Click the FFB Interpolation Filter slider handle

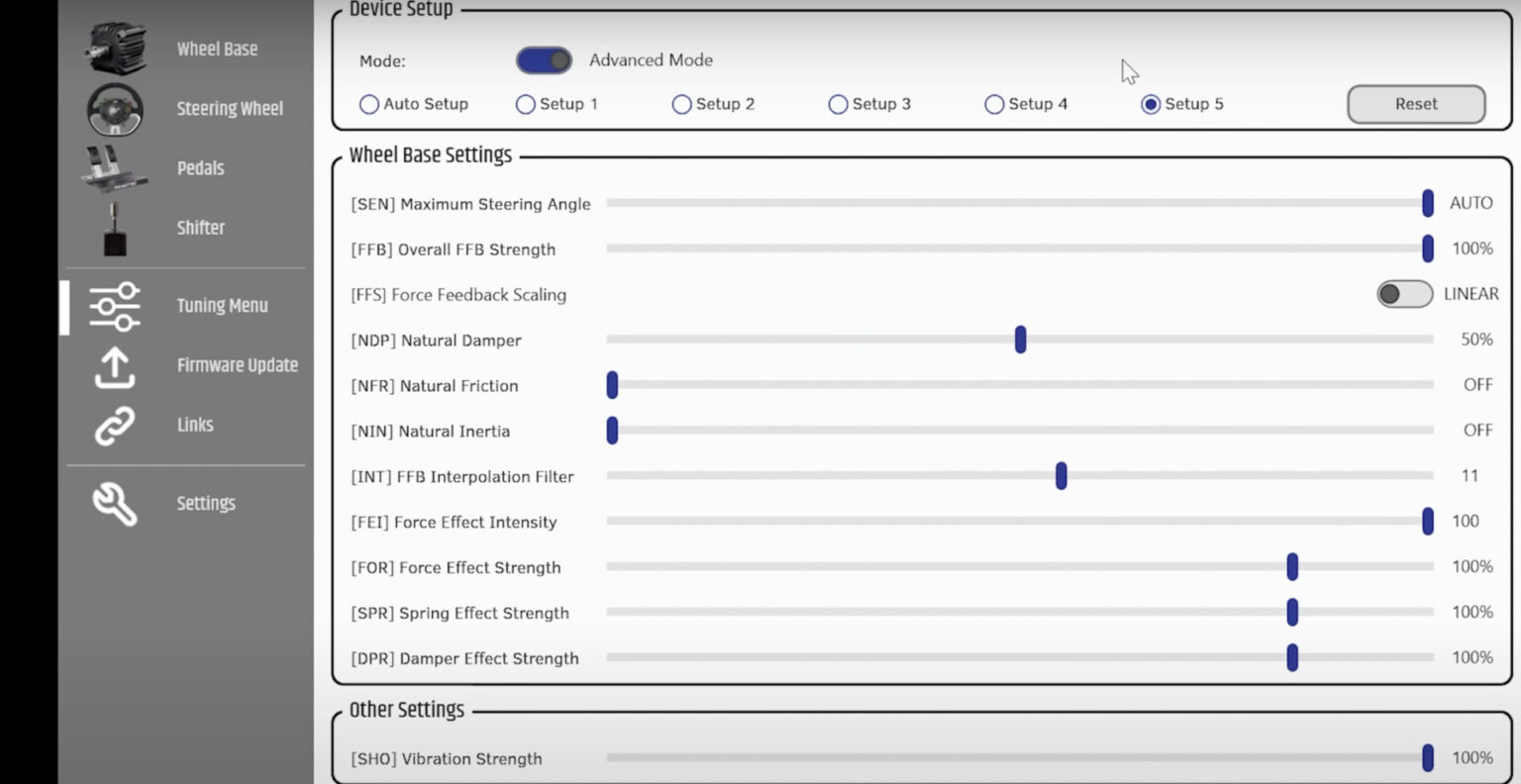[x=1061, y=476]
